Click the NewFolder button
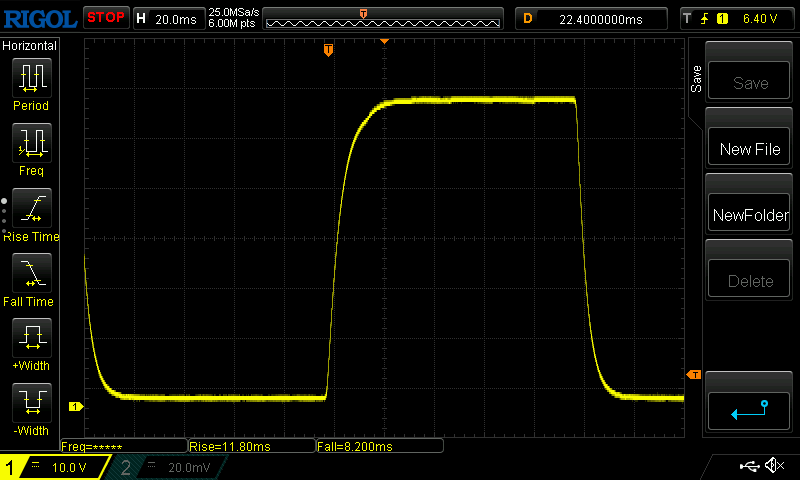 pos(749,213)
